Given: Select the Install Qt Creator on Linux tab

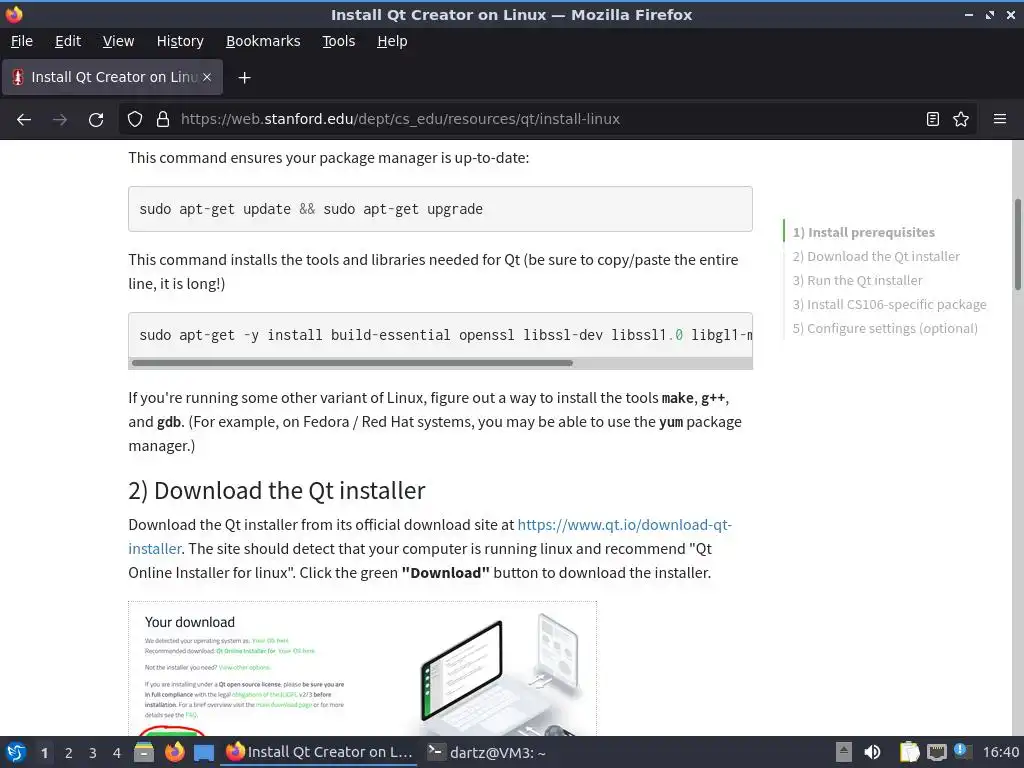Looking at the screenshot, I should click(112, 77).
